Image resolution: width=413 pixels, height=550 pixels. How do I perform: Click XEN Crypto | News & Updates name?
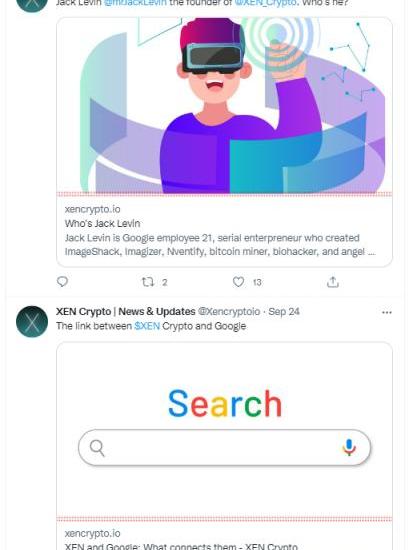click(x=126, y=311)
